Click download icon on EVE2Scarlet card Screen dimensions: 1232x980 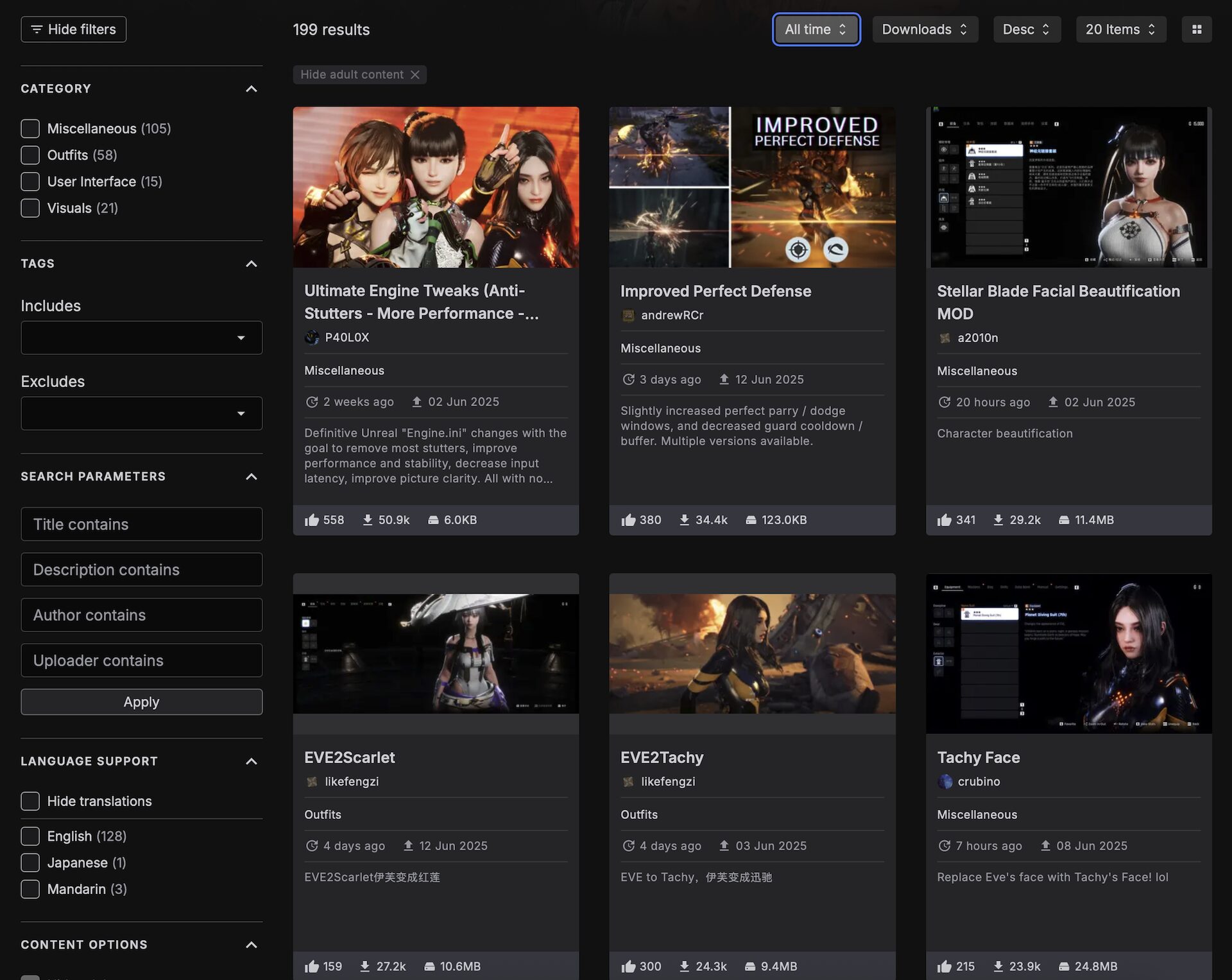point(365,966)
